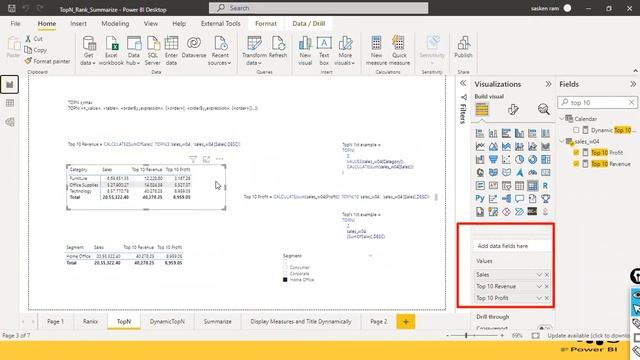
Task: Select Home Office in Segment slicer
Action: 285,280
